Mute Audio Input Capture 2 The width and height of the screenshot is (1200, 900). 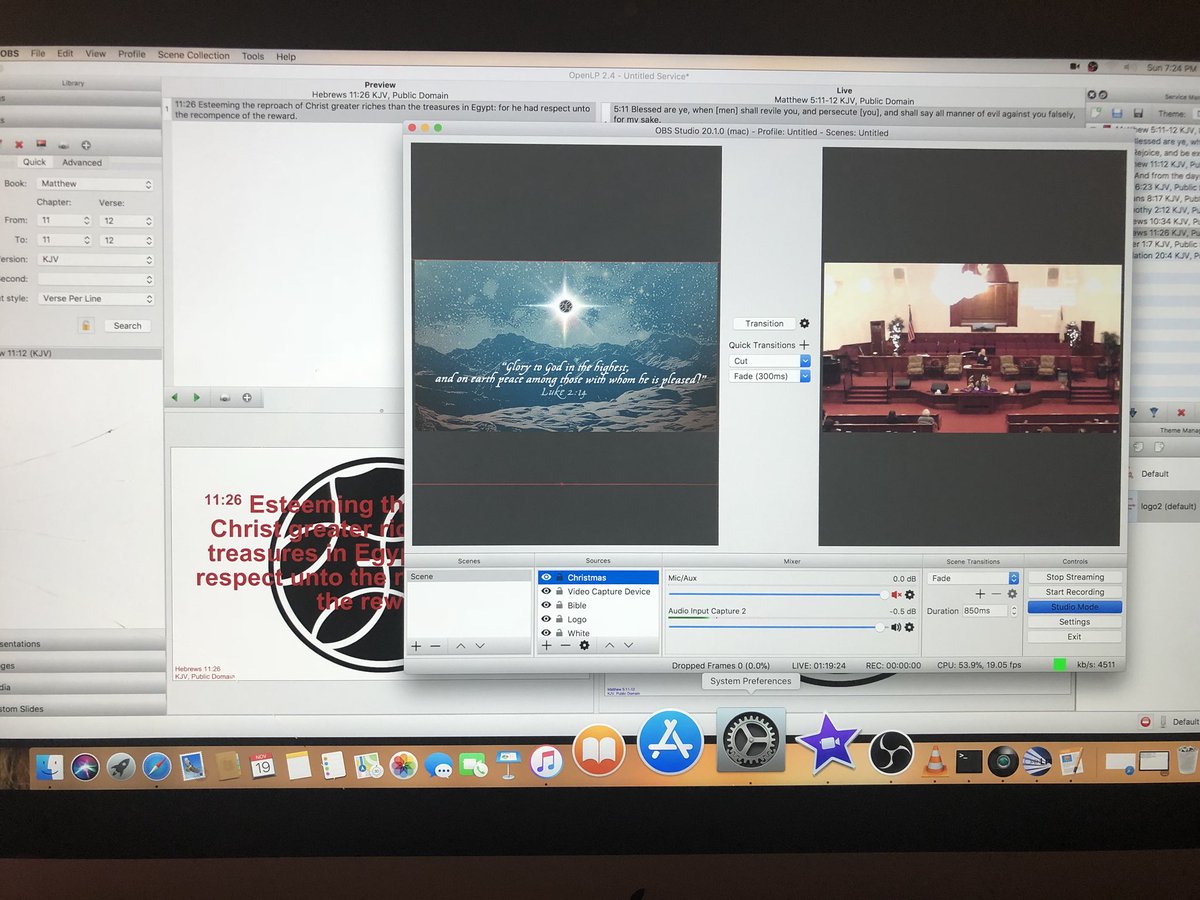pos(896,627)
